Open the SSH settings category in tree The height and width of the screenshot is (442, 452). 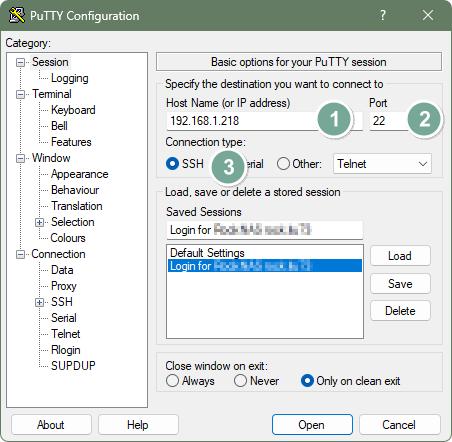pos(62,302)
